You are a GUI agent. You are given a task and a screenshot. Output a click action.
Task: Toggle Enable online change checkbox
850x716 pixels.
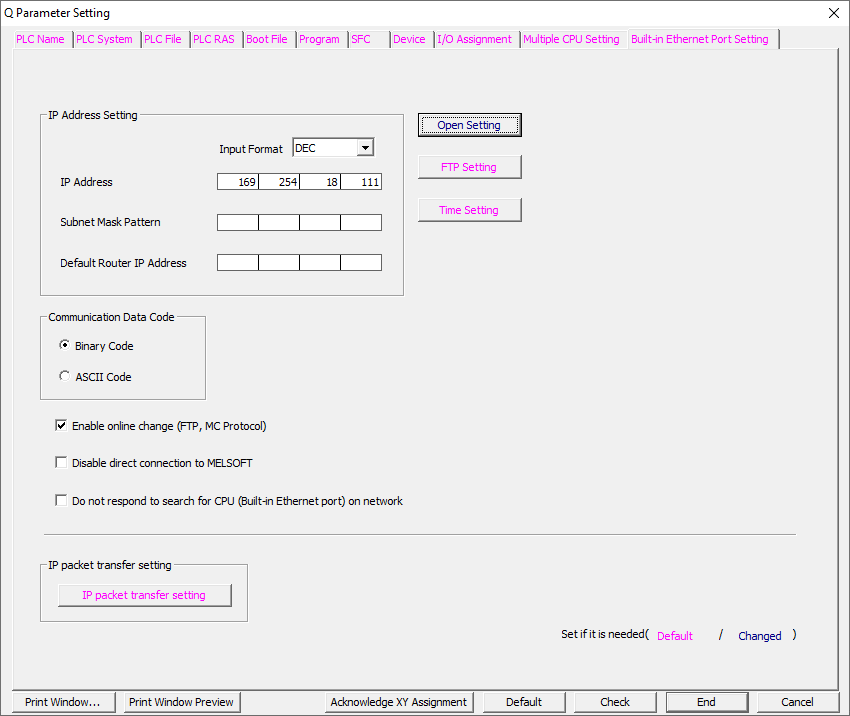click(x=61, y=426)
